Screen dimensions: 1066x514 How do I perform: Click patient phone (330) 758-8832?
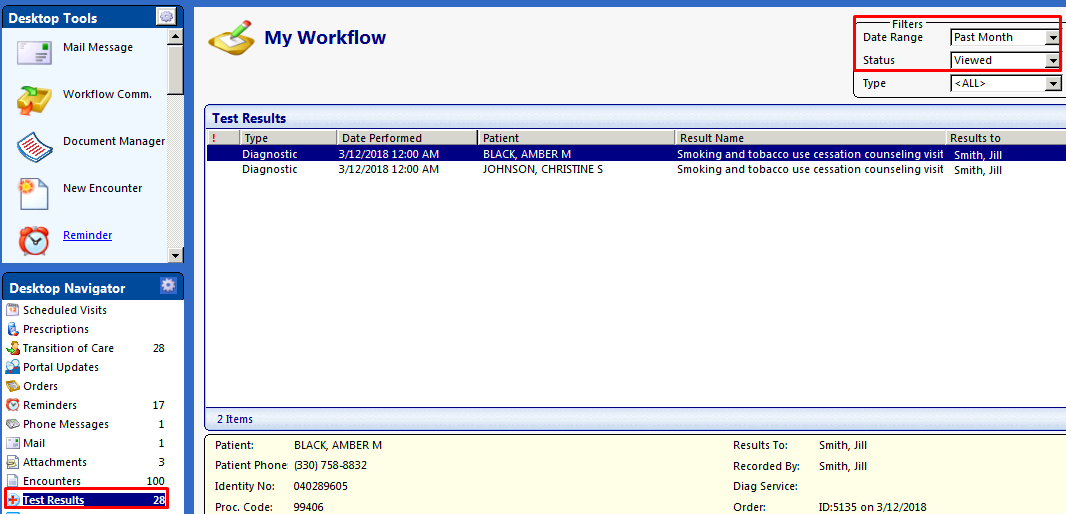[328, 466]
